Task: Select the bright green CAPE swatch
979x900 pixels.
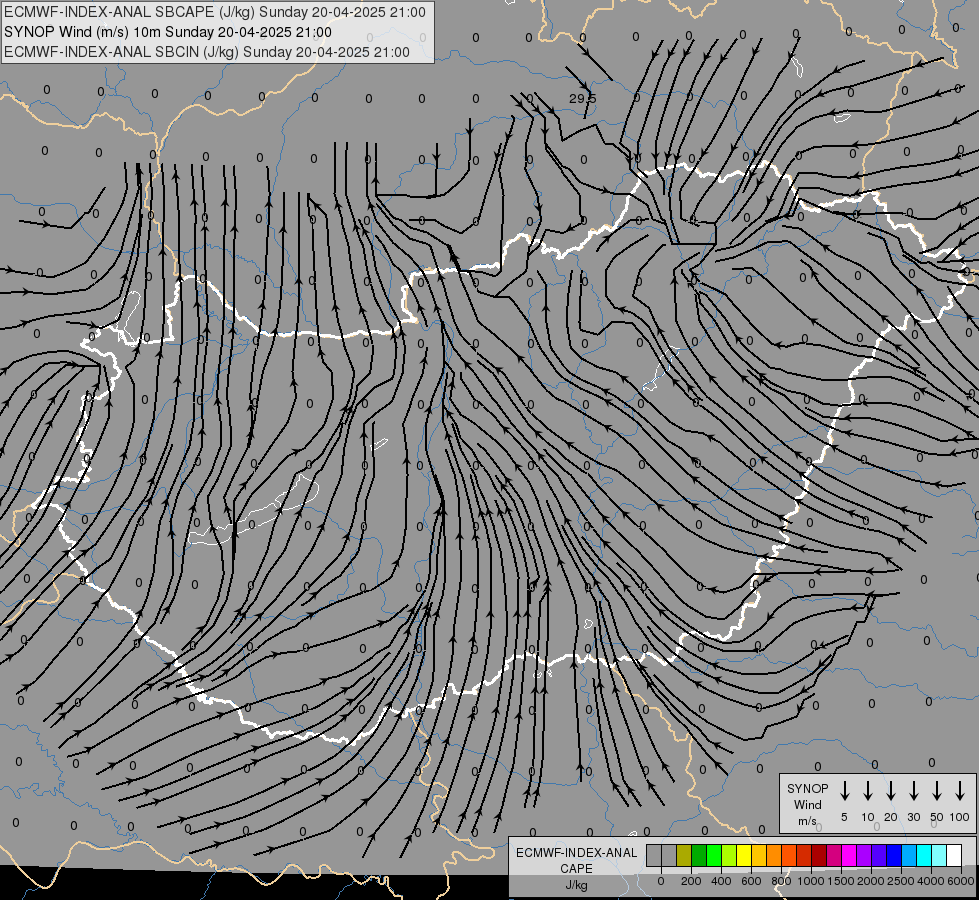Action: [714, 856]
